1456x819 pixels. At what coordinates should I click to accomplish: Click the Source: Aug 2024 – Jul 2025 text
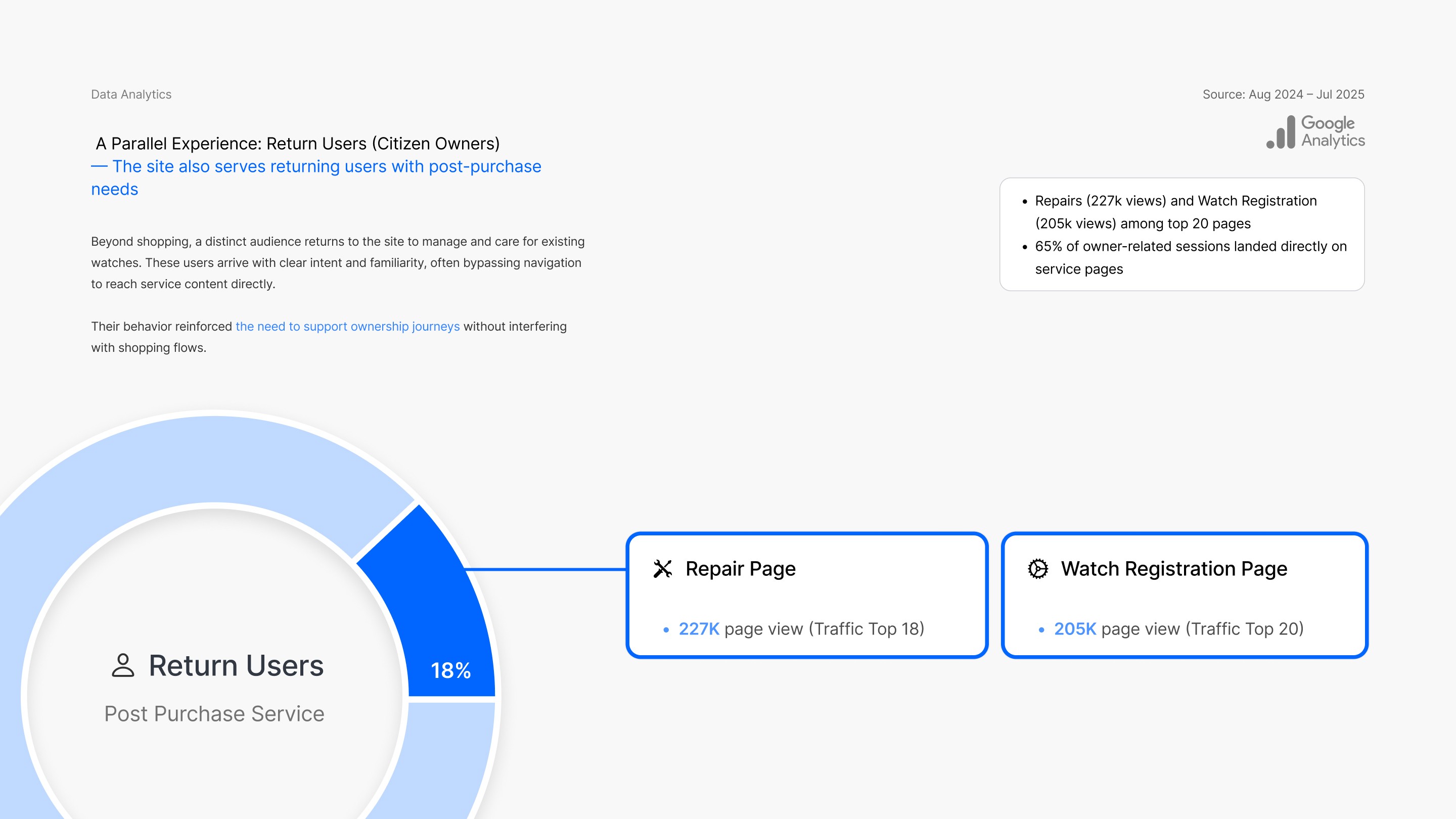click(1283, 95)
